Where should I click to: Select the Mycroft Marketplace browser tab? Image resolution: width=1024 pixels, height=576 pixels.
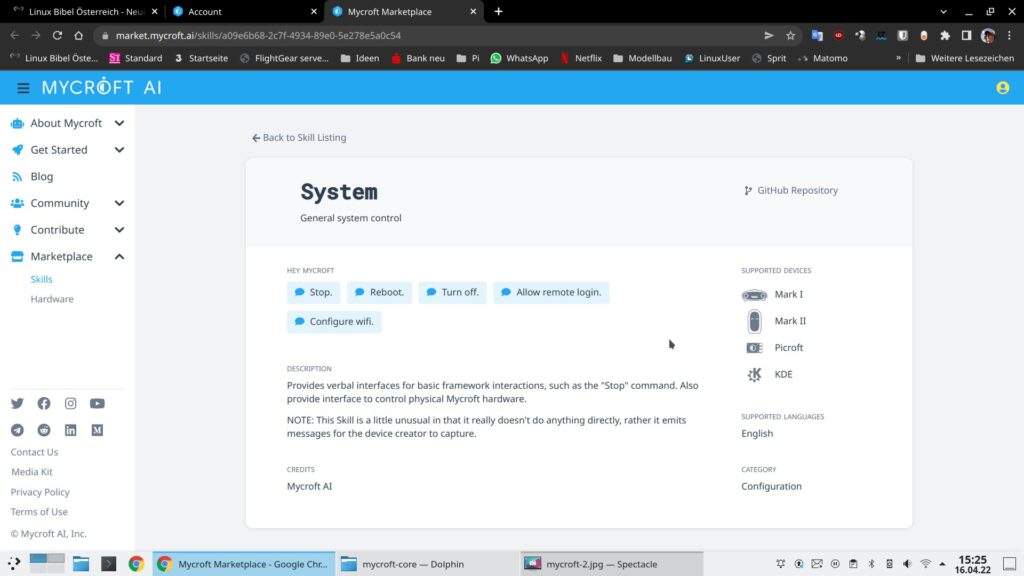(x=404, y=12)
